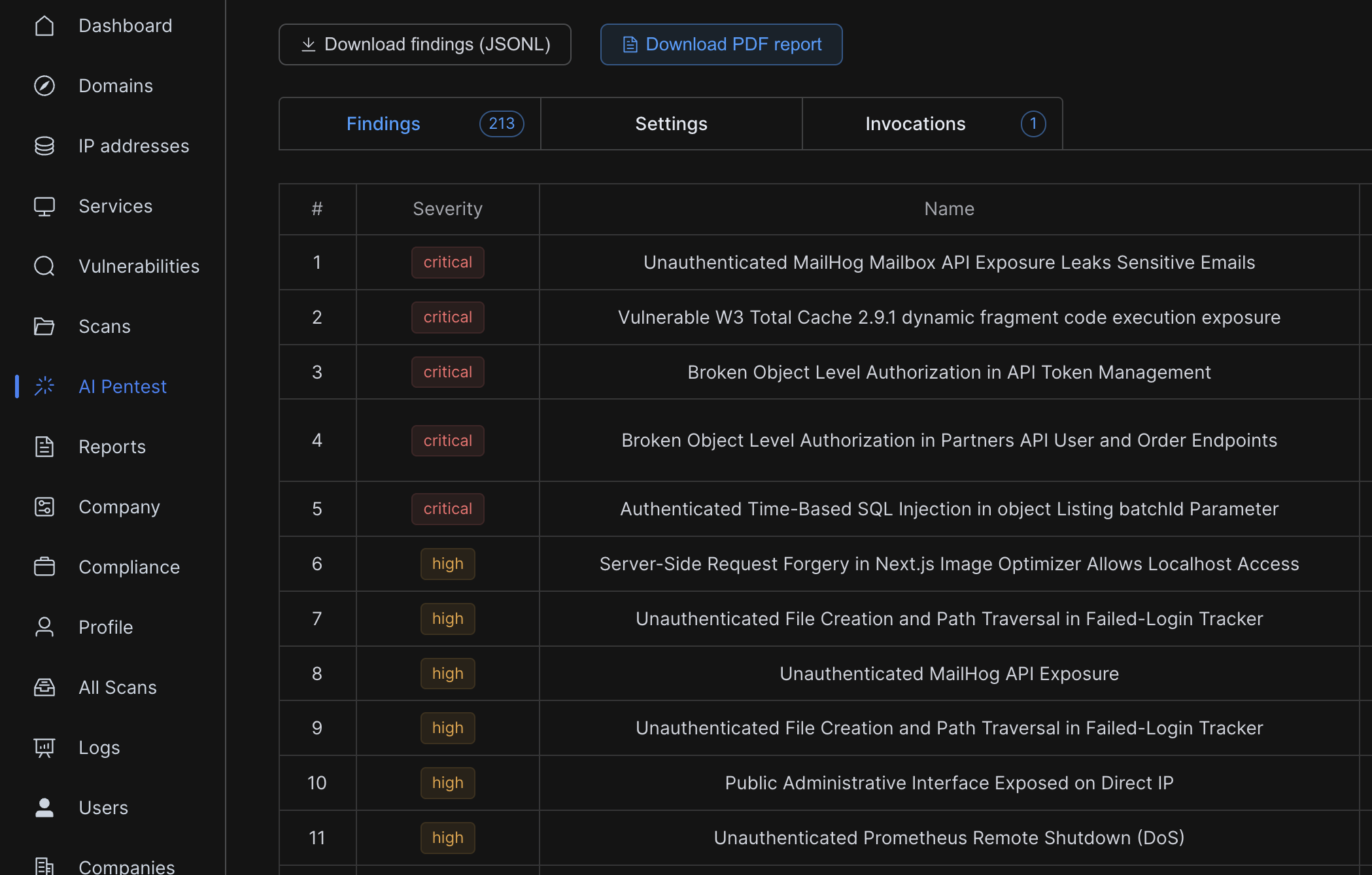Open finding 'Unauthenticated MailHog Mailbox API Exposure Leaks Sensitive Emails'
Screen dimensions: 1372x875
950,262
